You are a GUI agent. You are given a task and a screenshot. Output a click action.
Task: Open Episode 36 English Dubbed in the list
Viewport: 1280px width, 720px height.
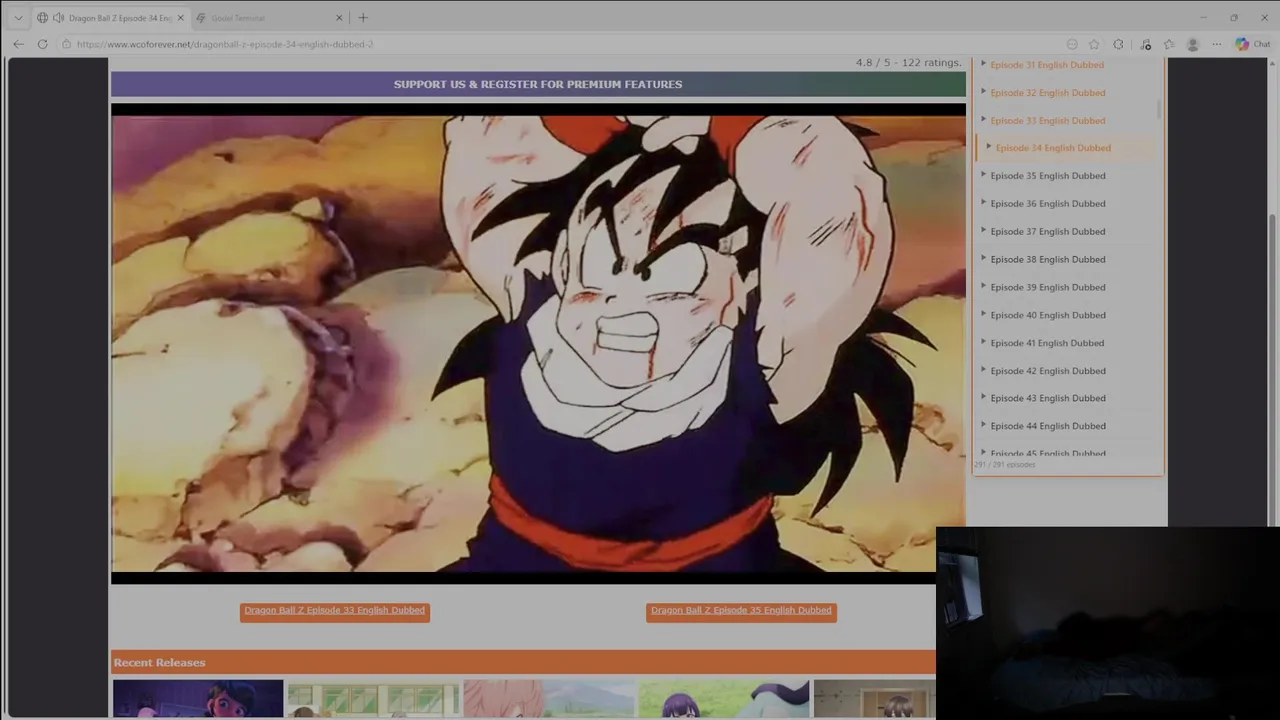point(1047,204)
